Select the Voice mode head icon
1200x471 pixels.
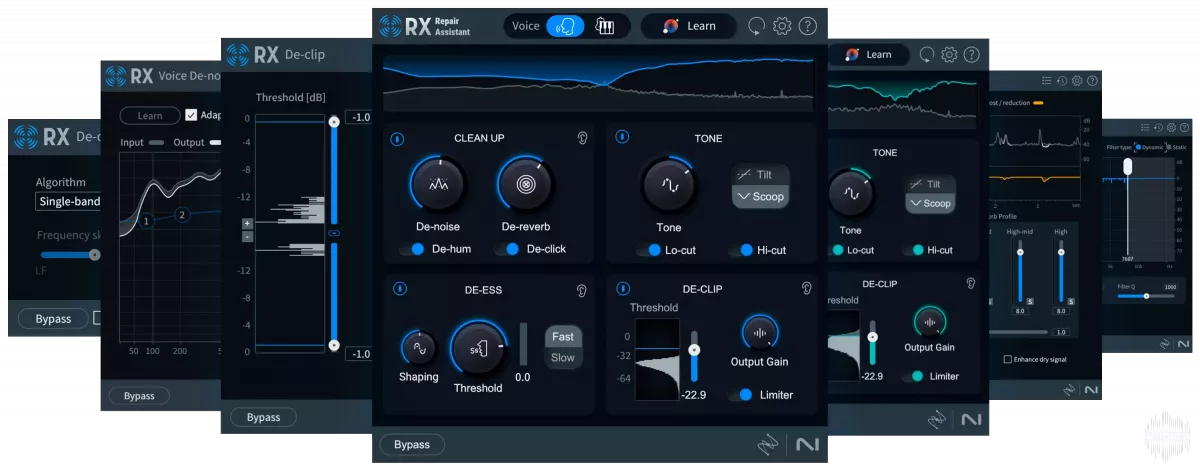click(565, 26)
